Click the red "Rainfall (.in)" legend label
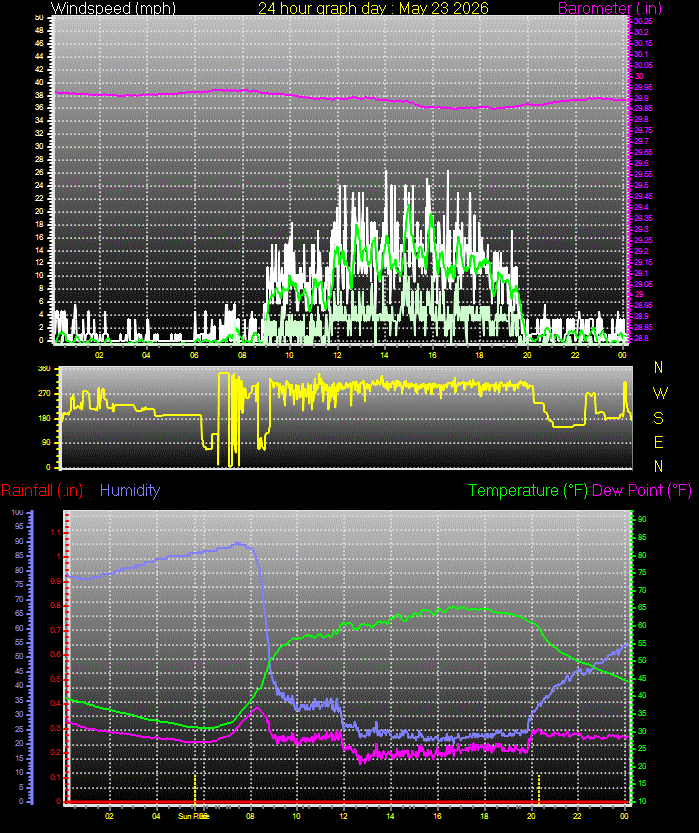The image size is (699, 833). [42, 490]
